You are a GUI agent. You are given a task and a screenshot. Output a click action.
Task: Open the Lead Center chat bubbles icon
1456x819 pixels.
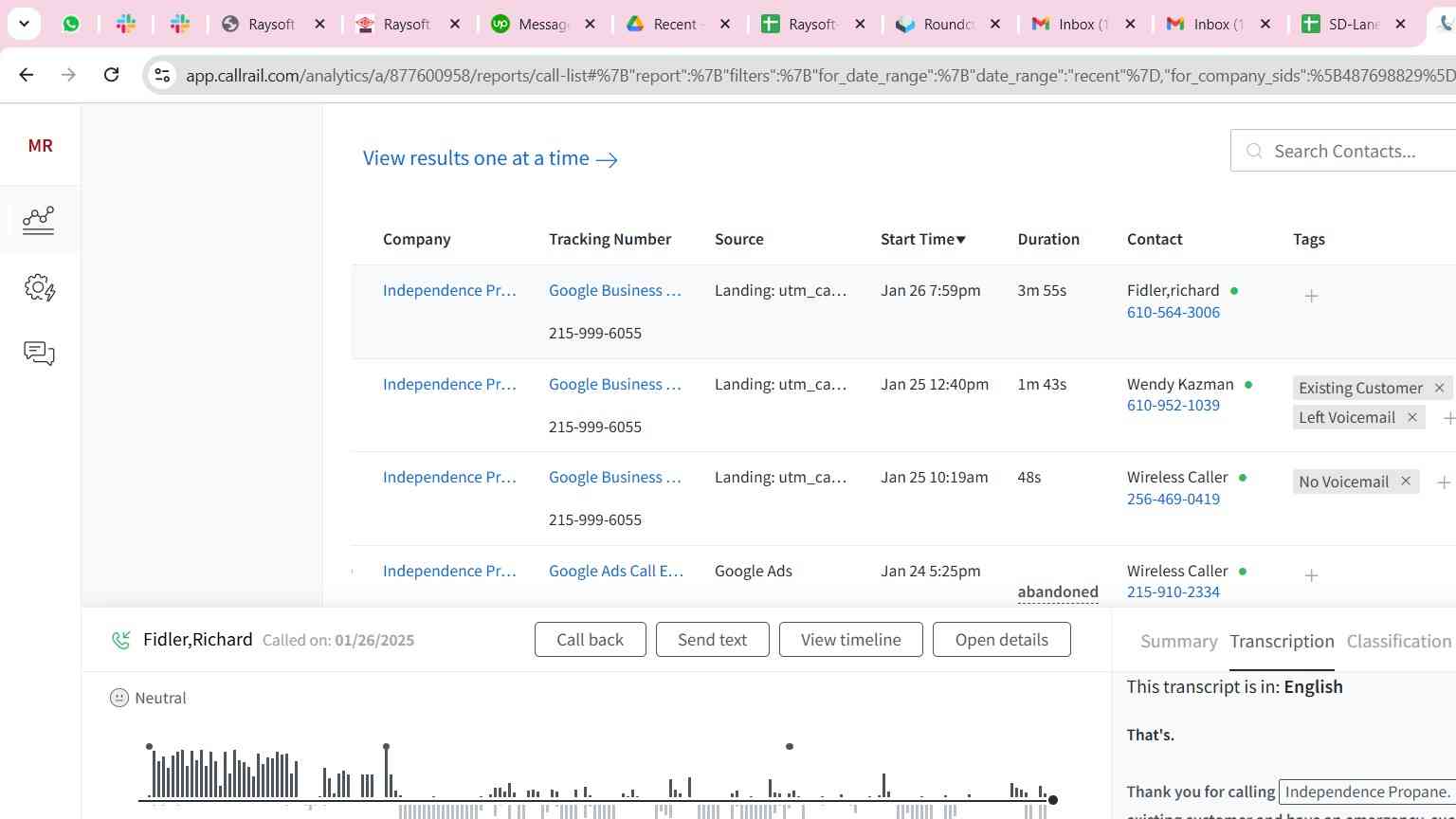pos(39,354)
